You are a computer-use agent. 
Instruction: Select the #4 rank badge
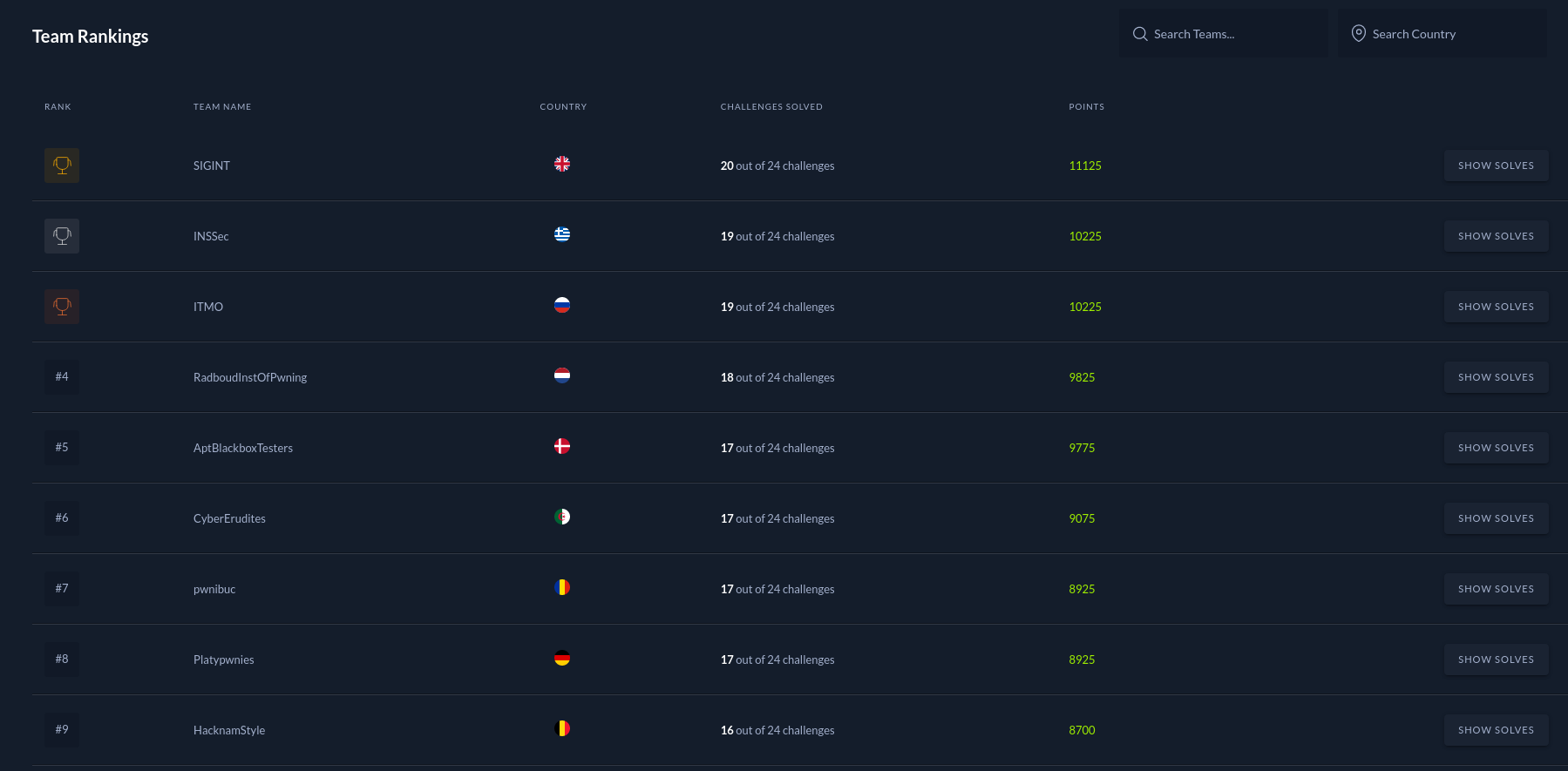pyautogui.click(x=62, y=377)
